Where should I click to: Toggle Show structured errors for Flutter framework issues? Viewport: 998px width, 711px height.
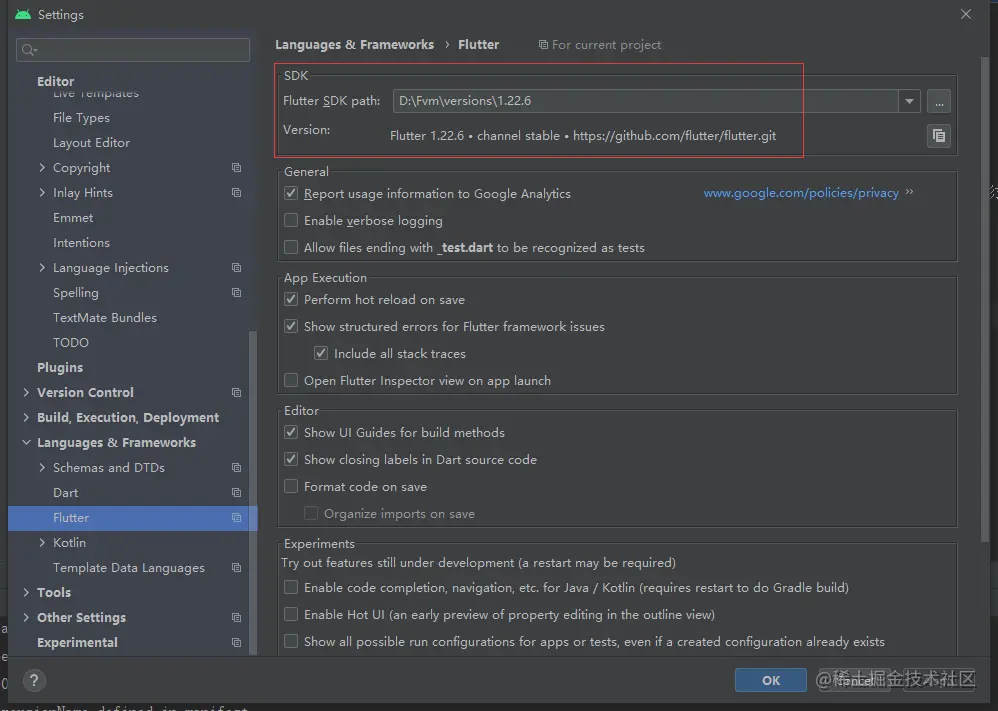291,326
